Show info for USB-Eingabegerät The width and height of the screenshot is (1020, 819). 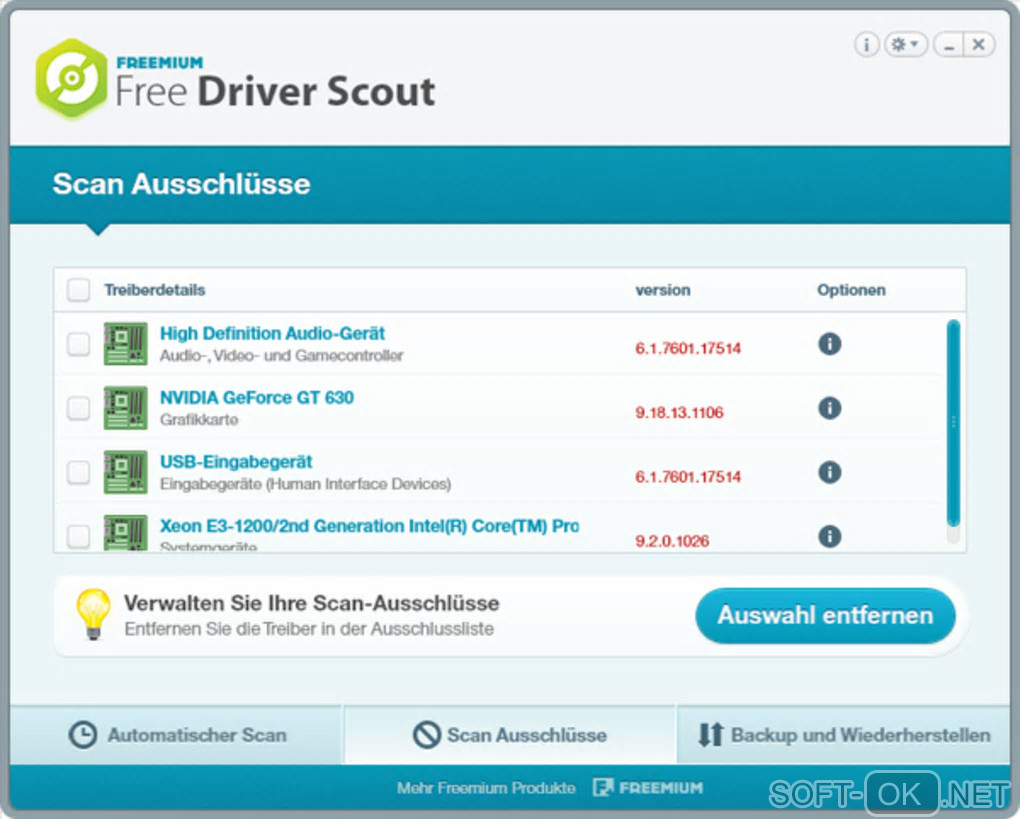(829, 472)
